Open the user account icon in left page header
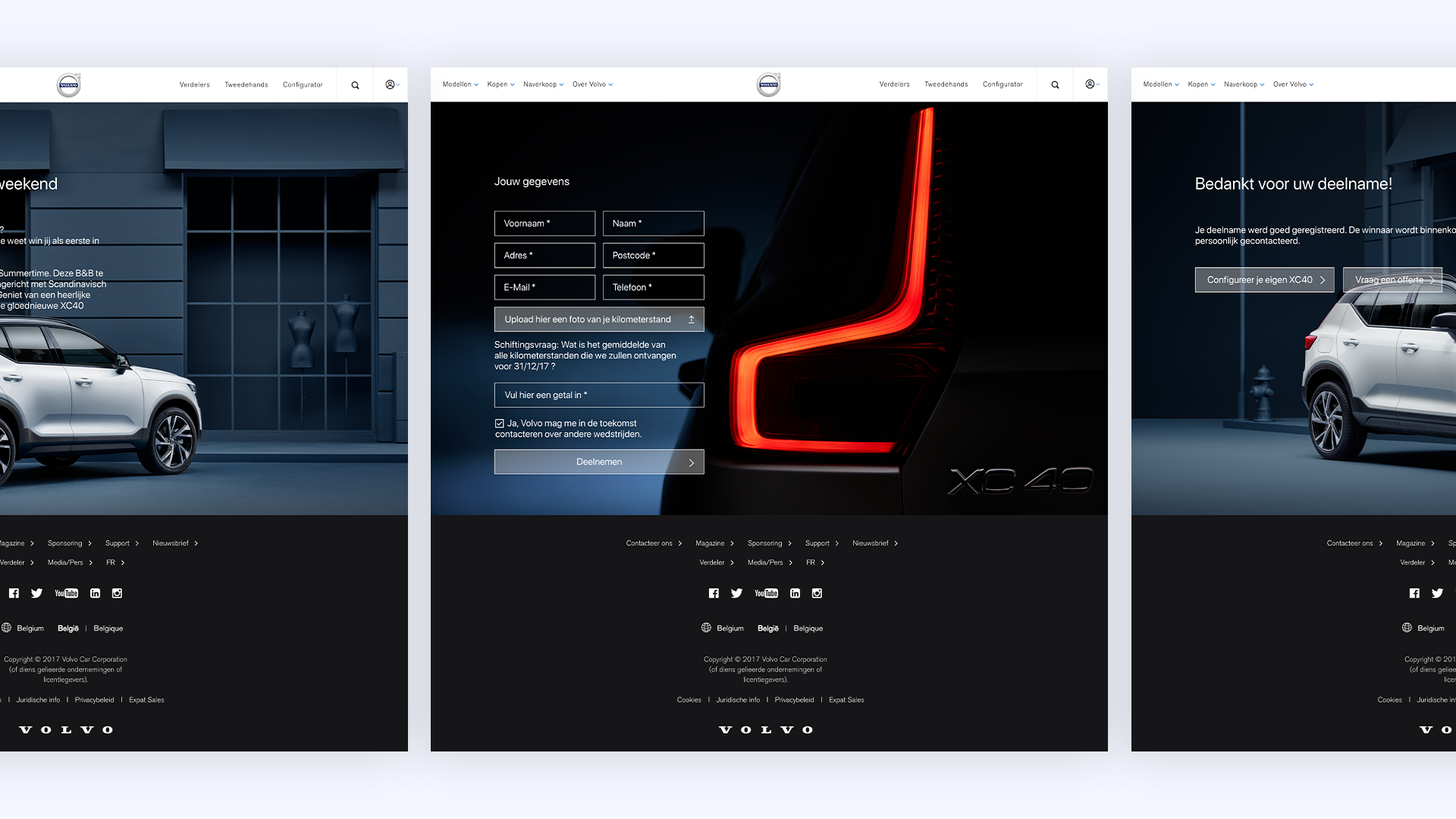1456x819 pixels. tap(391, 84)
